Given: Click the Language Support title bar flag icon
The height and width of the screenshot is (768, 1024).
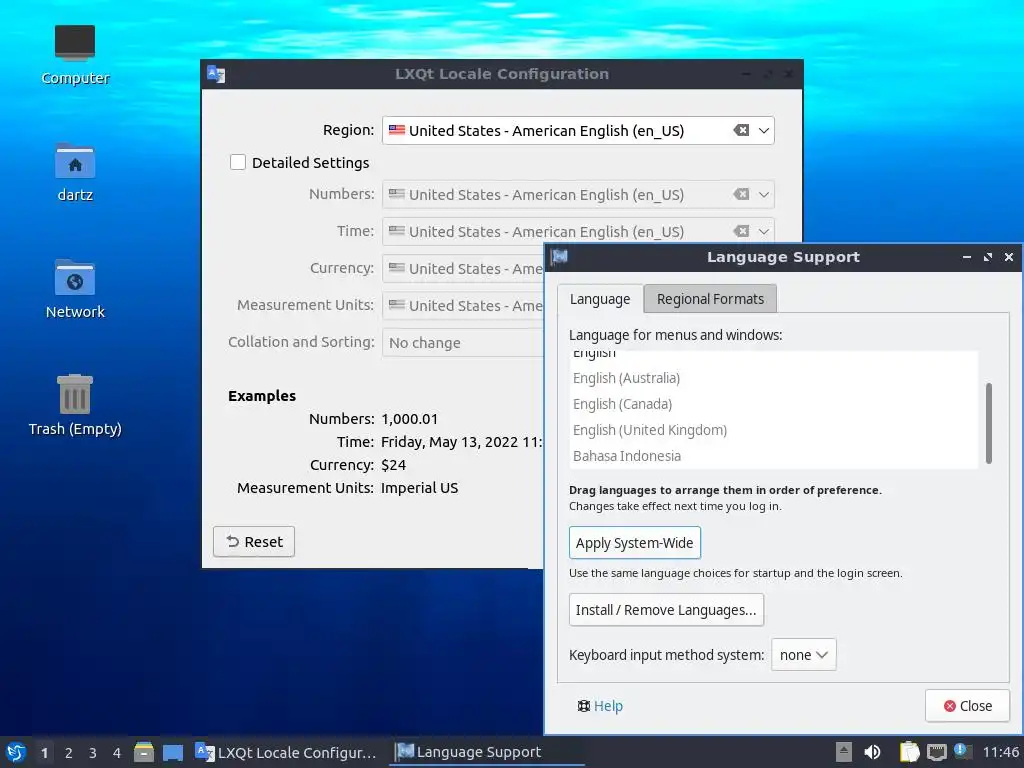Looking at the screenshot, I should [560, 257].
